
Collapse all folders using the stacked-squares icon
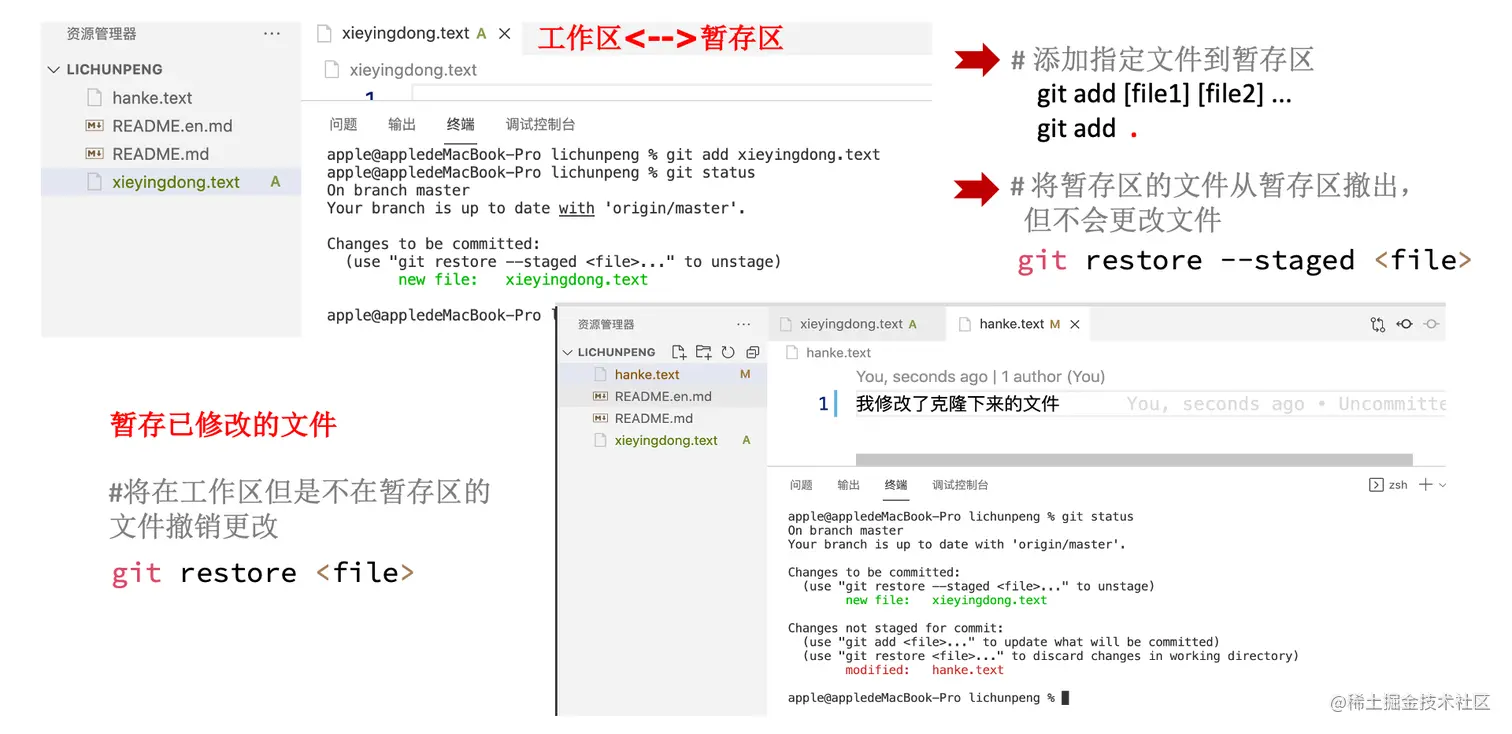tap(753, 352)
